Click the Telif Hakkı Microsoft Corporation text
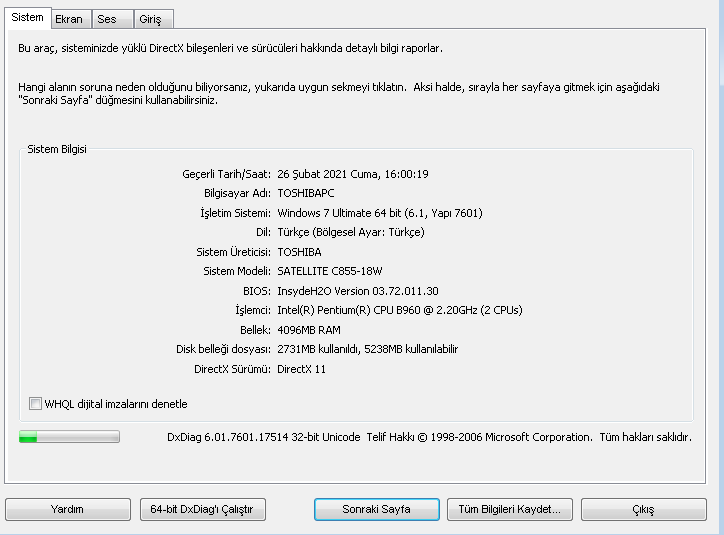 479,437
